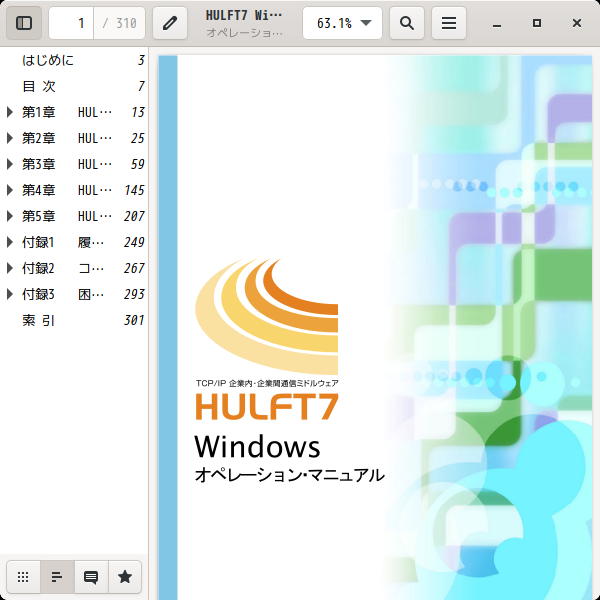
Task: Expand the 第1章 outline node
Action: [x=10, y=112]
